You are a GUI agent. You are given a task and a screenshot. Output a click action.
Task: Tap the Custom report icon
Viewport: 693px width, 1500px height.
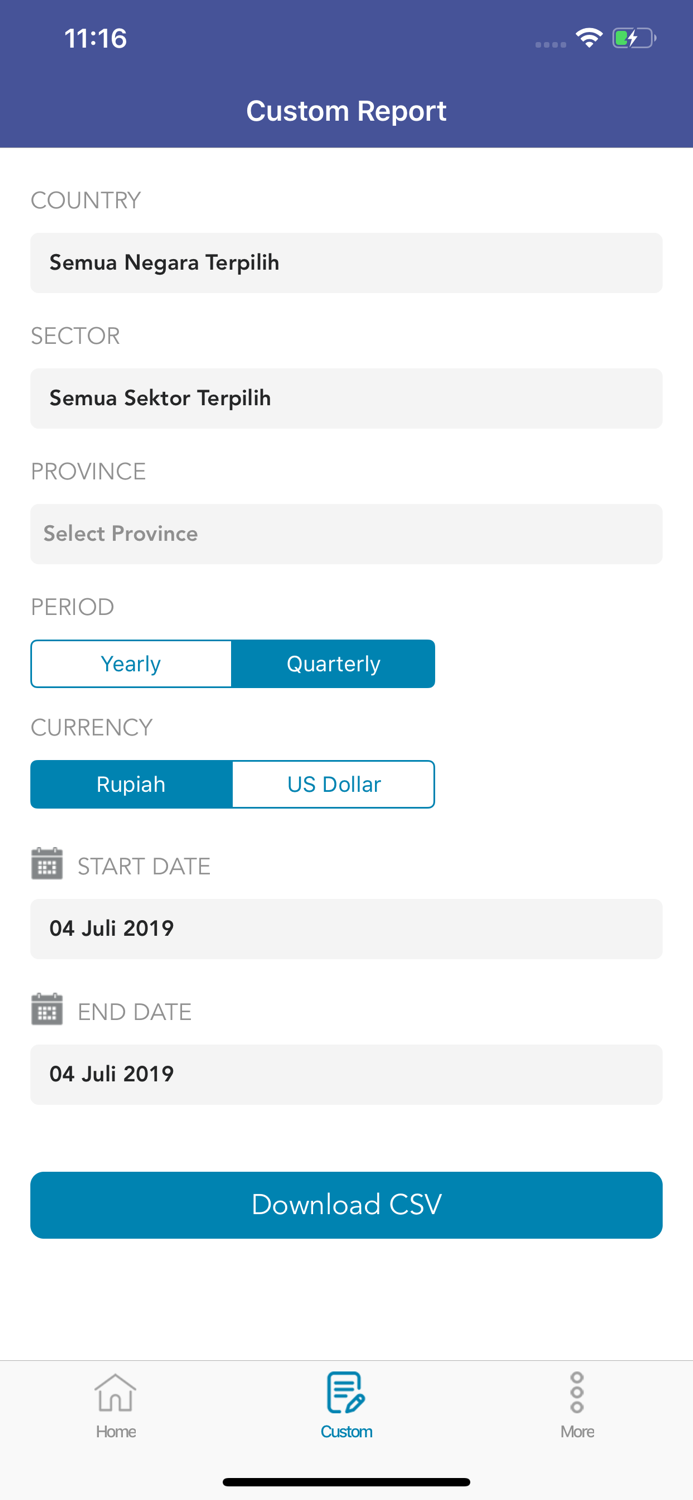(346, 1392)
